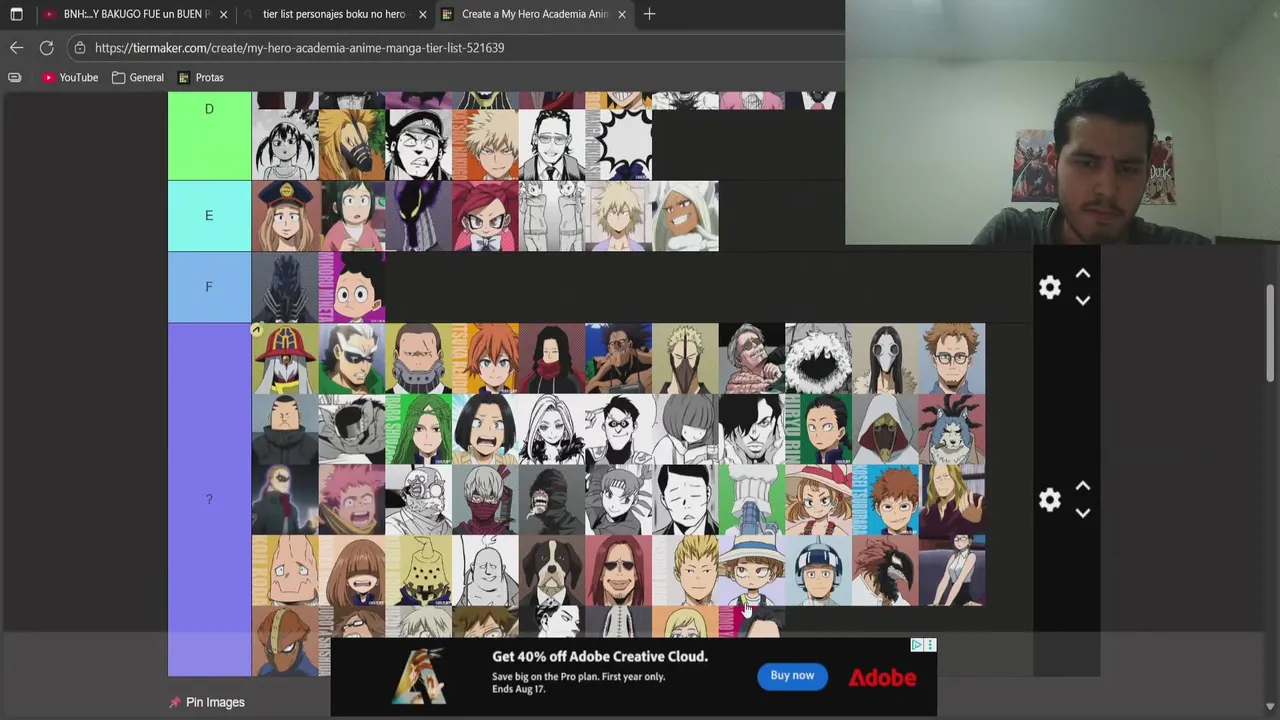The width and height of the screenshot is (1280, 720).
Task: Select the round pink-faced character in F tier
Action: [x=352, y=287]
